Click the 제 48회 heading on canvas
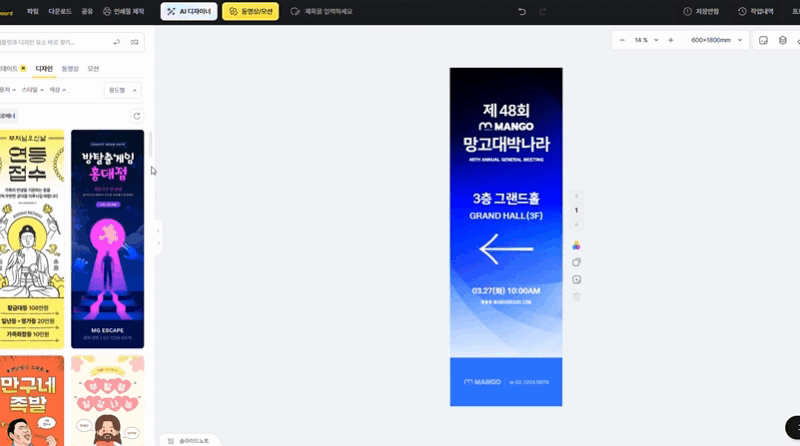Screen dimensions: 800x446 pos(506,110)
